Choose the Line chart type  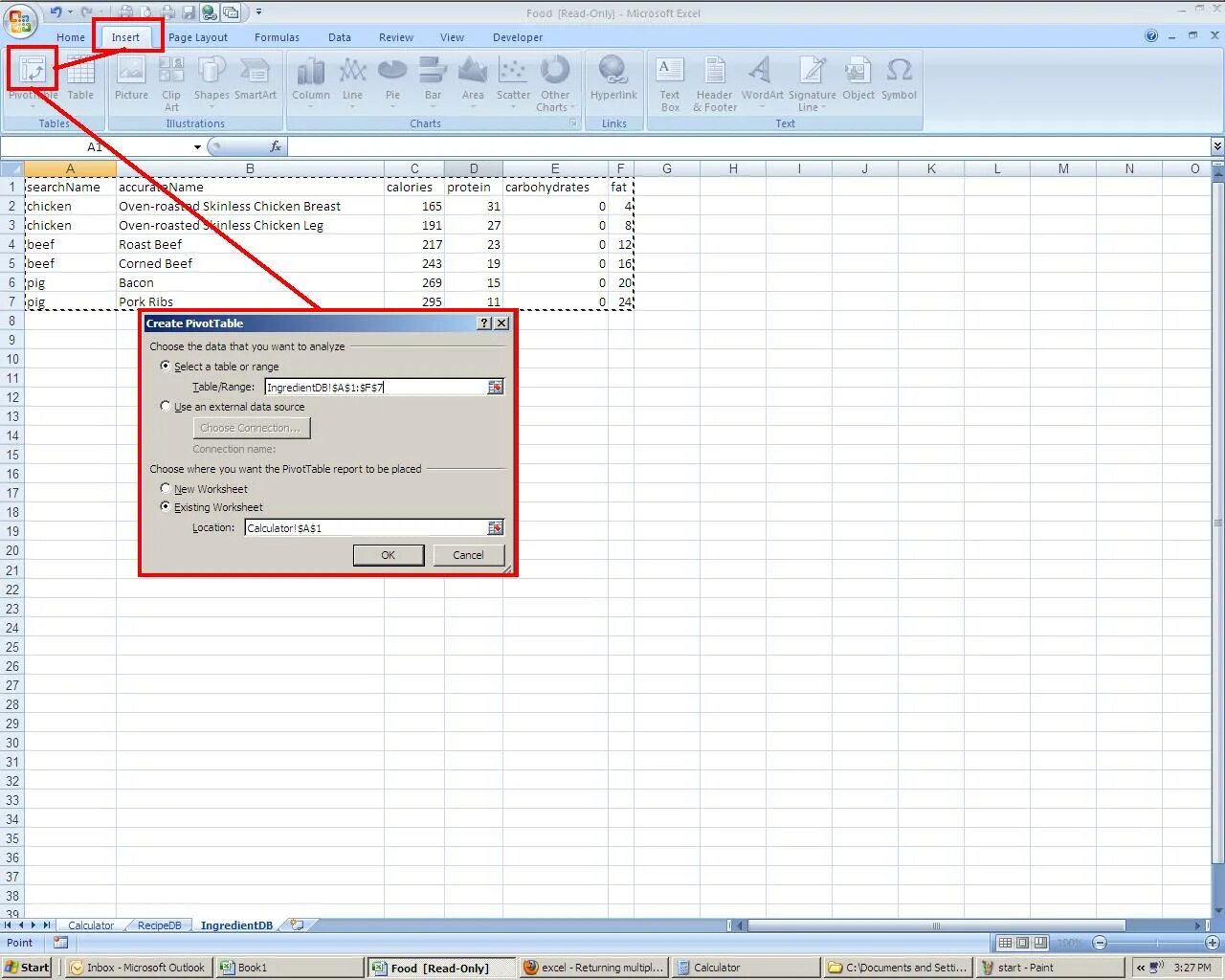click(352, 78)
